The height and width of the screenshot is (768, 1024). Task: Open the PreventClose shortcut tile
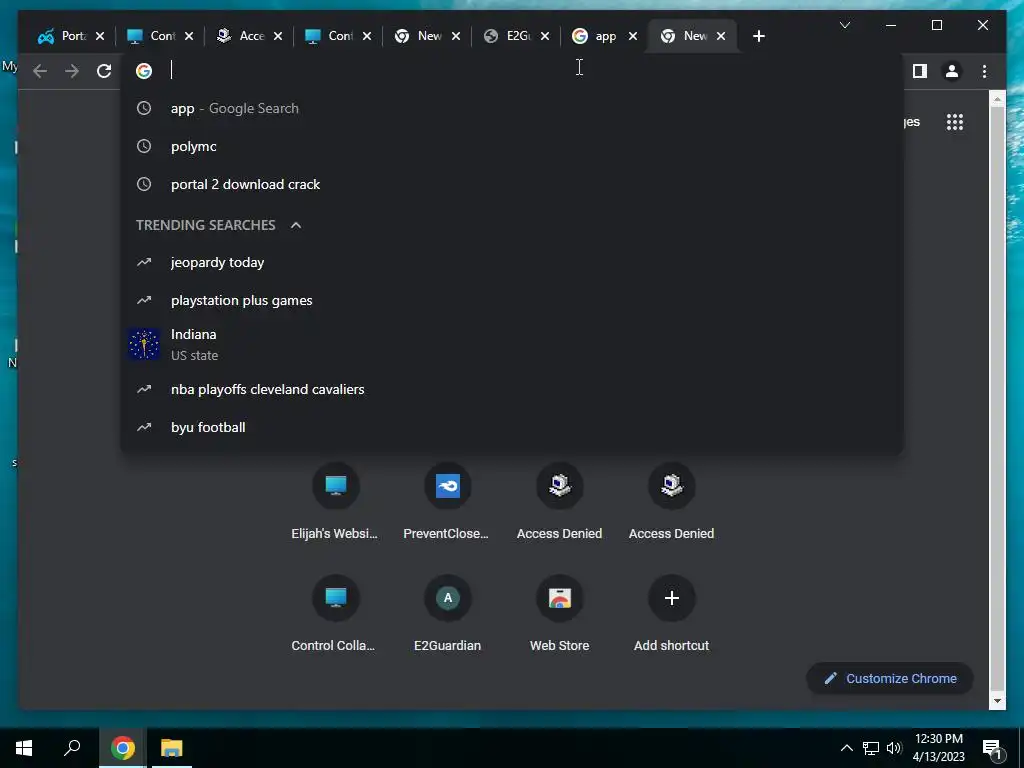tap(447, 502)
